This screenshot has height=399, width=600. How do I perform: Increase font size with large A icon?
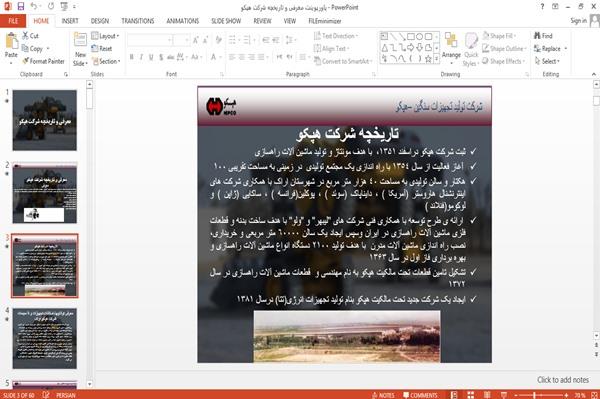(x=196, y=40)
